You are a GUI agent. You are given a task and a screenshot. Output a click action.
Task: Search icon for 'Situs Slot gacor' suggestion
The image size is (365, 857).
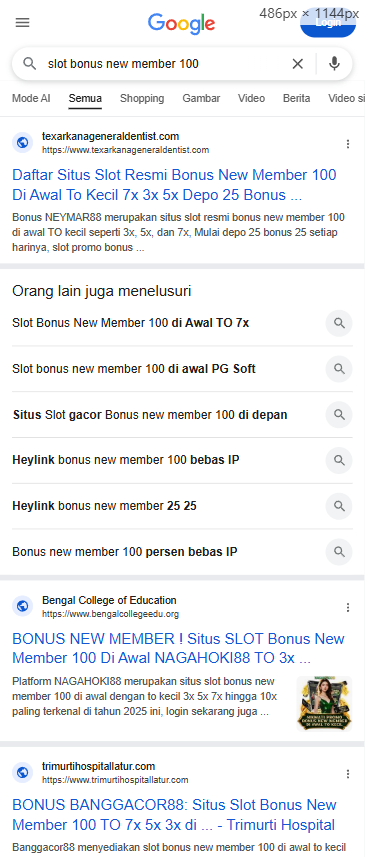(339, 414)
